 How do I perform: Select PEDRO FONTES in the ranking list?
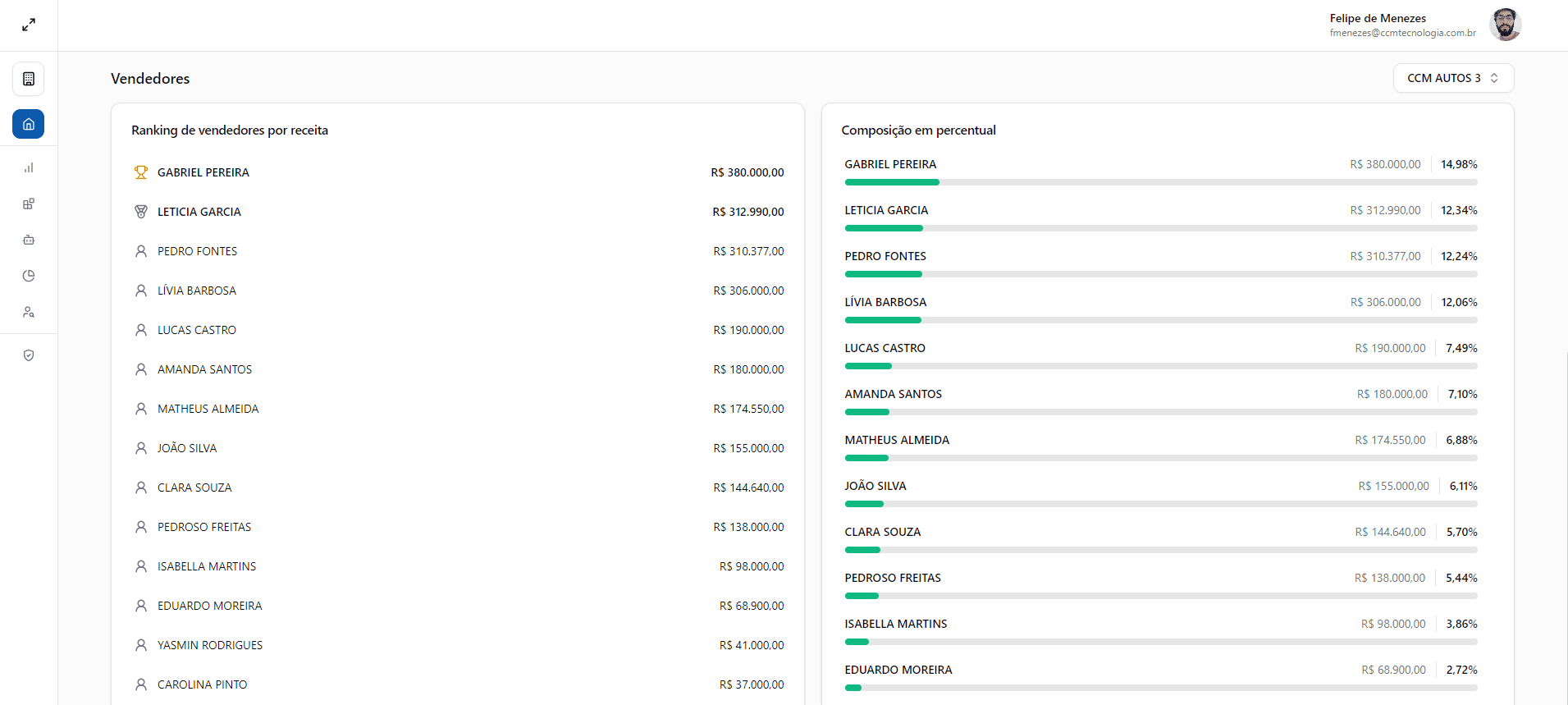pyautogui.click(x=197, y=251)
